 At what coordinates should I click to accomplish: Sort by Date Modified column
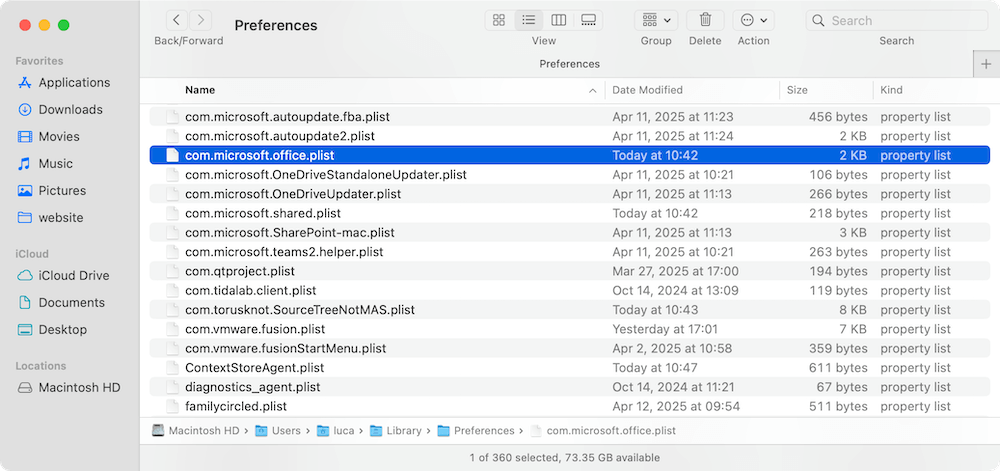pyautogui.click(x=647, y=90)
